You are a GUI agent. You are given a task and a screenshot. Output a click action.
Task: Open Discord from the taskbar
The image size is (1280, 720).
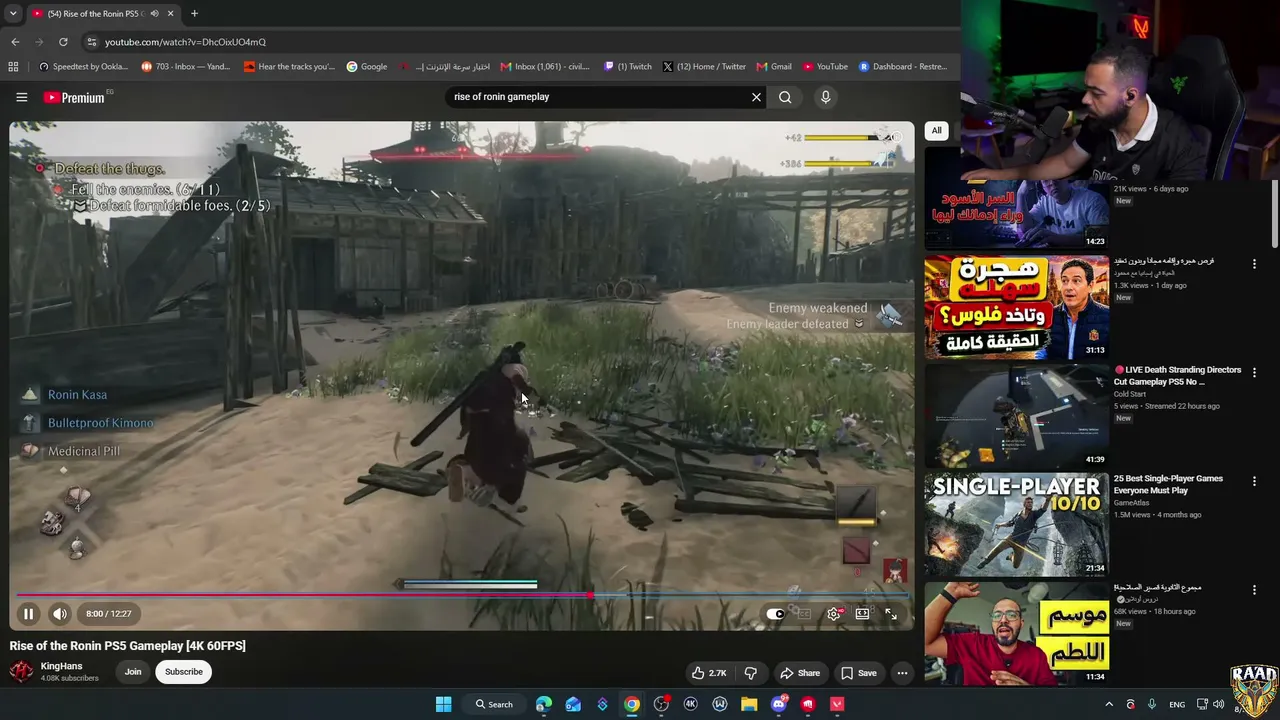(779, 704)
